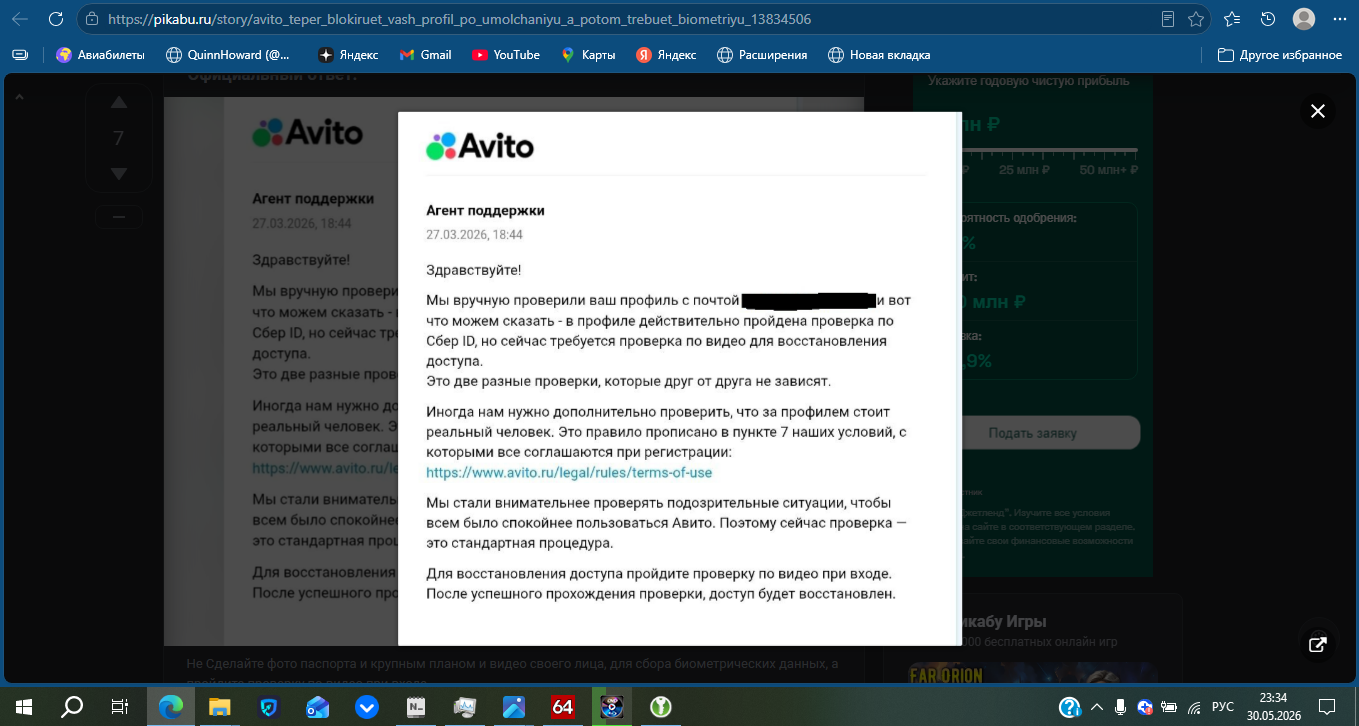Click the pikabu.ru address bar URL
This screenshot has height=726, width=1359.
click(x=458, y=19)
